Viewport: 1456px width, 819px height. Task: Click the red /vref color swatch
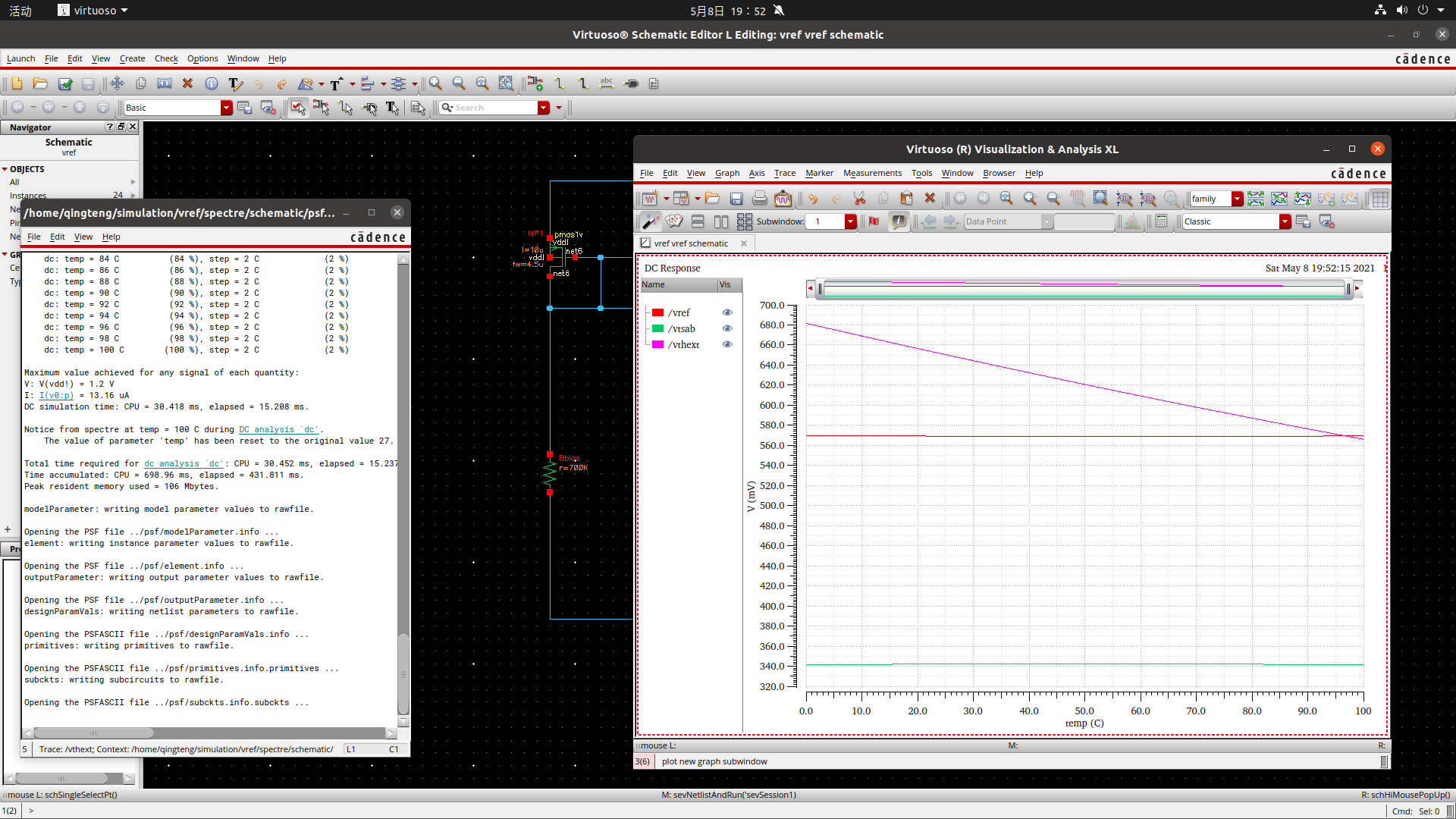pyautogui.click(x=658, y=312)
